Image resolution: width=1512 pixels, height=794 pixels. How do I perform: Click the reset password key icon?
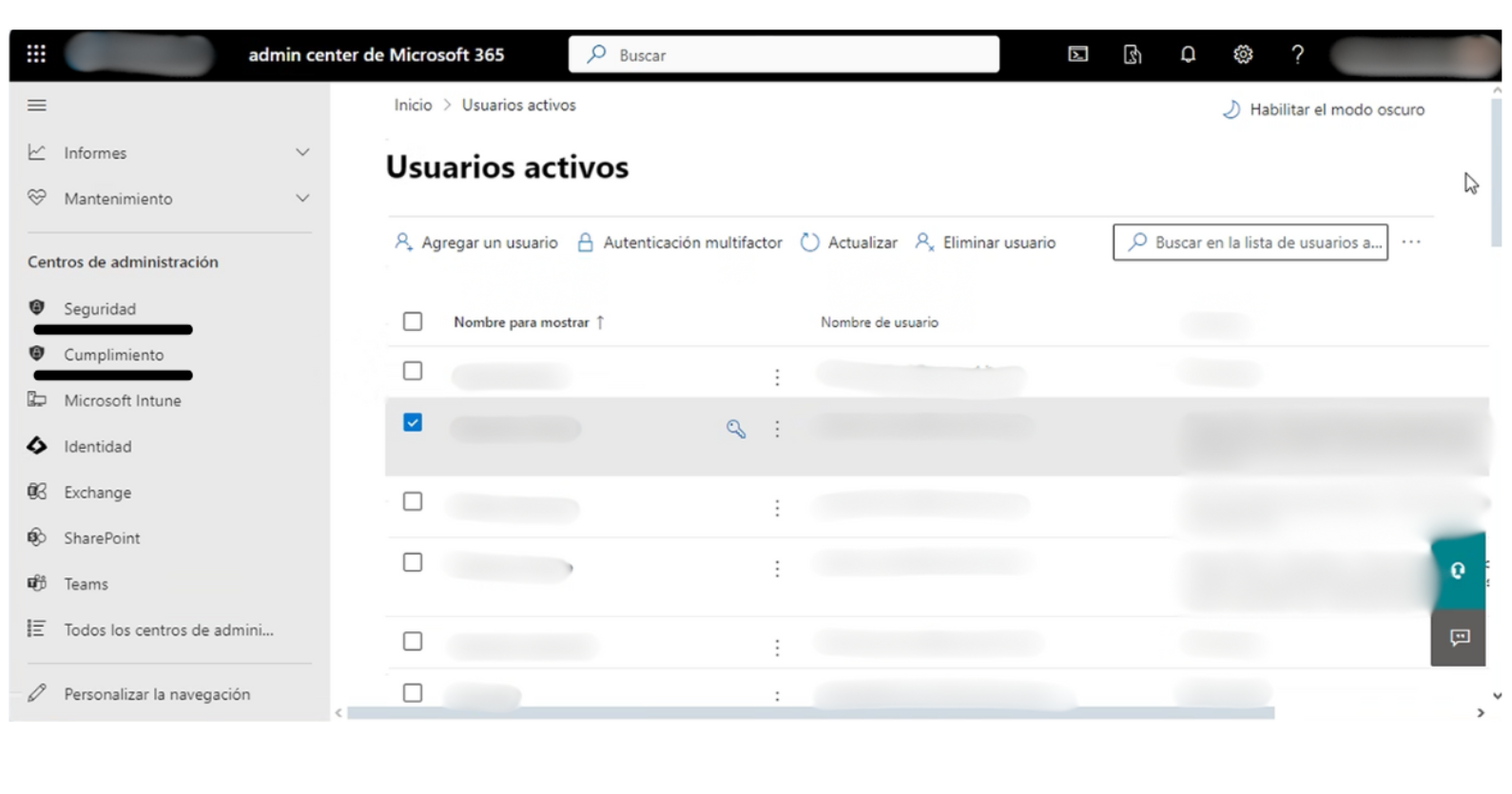736,429
